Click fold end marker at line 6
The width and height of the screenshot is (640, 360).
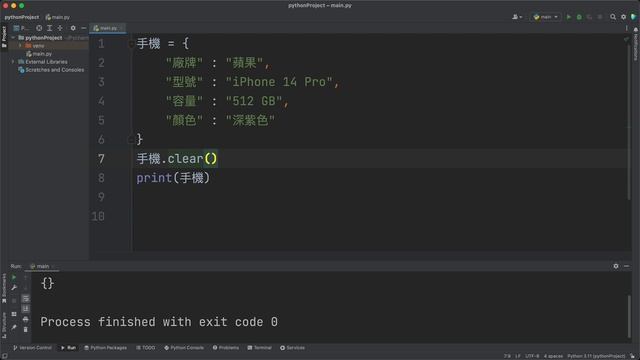pos(131,140)
